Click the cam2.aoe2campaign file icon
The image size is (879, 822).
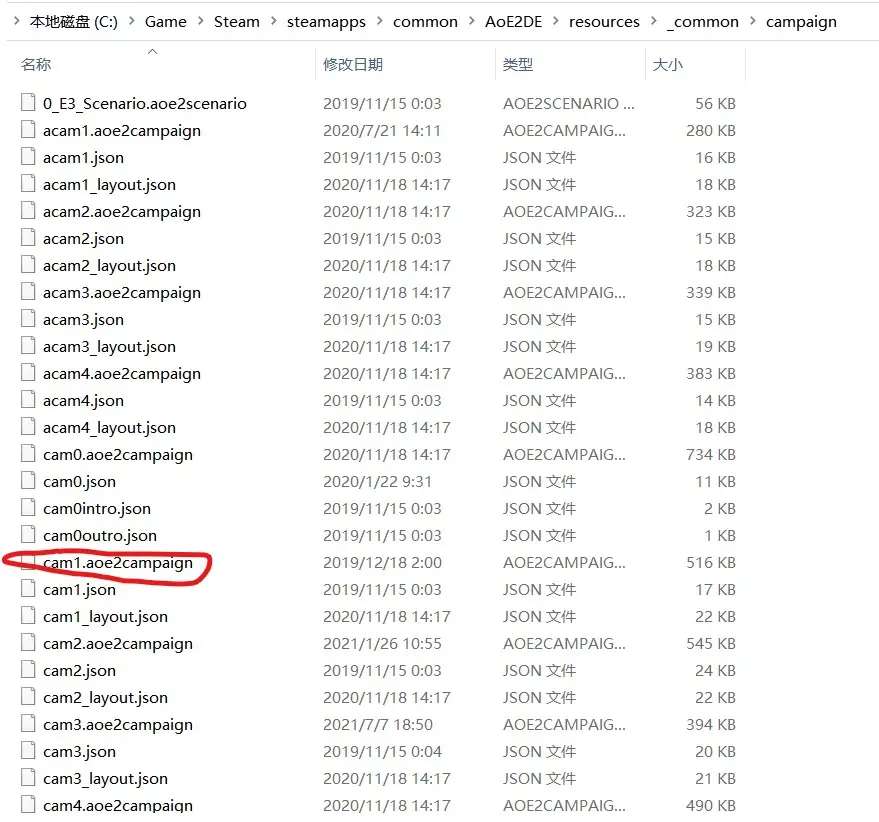pyautogui.click(x=28, y=643)
